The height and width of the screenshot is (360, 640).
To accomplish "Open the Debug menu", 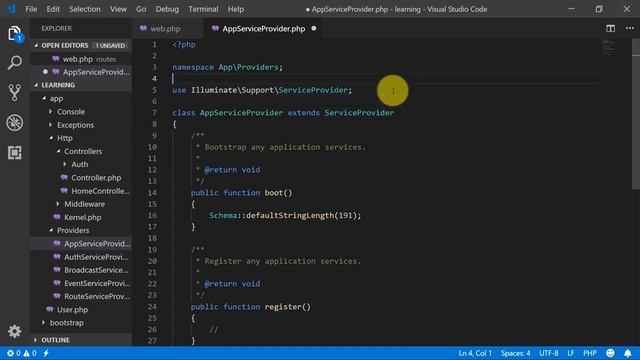I will (167, 9).
